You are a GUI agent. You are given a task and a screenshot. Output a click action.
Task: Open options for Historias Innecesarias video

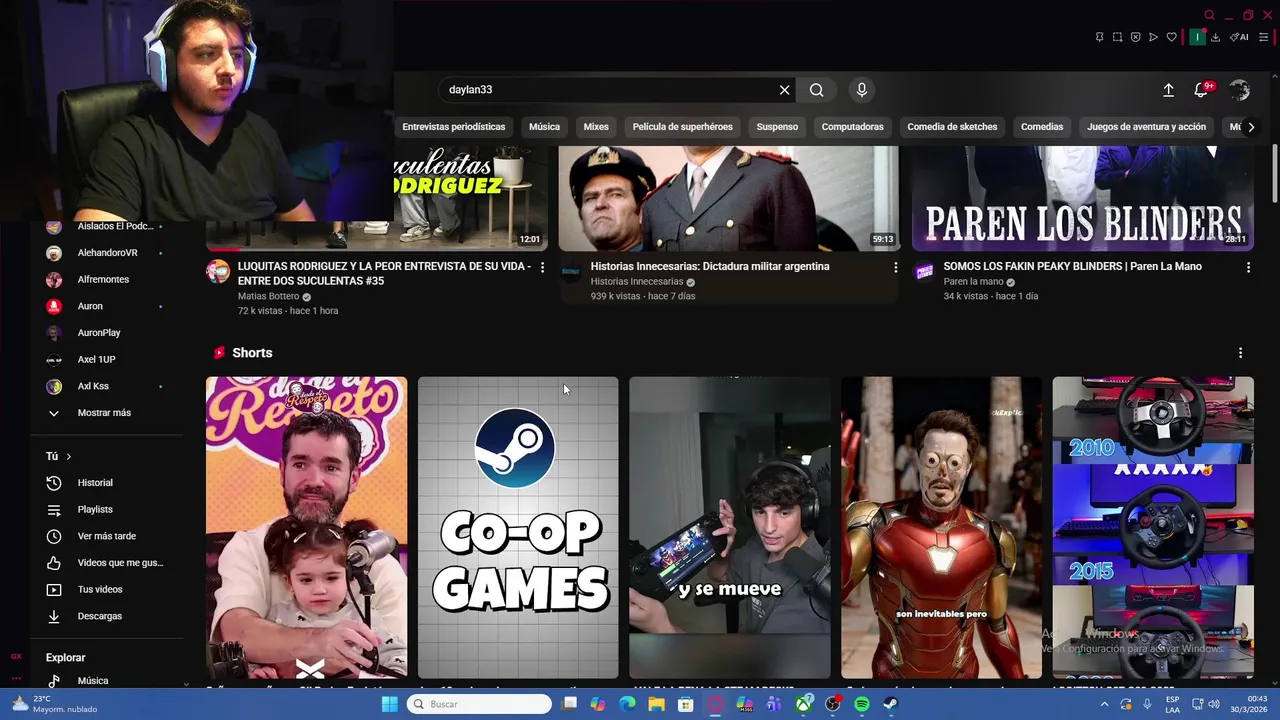coord(895,267)
